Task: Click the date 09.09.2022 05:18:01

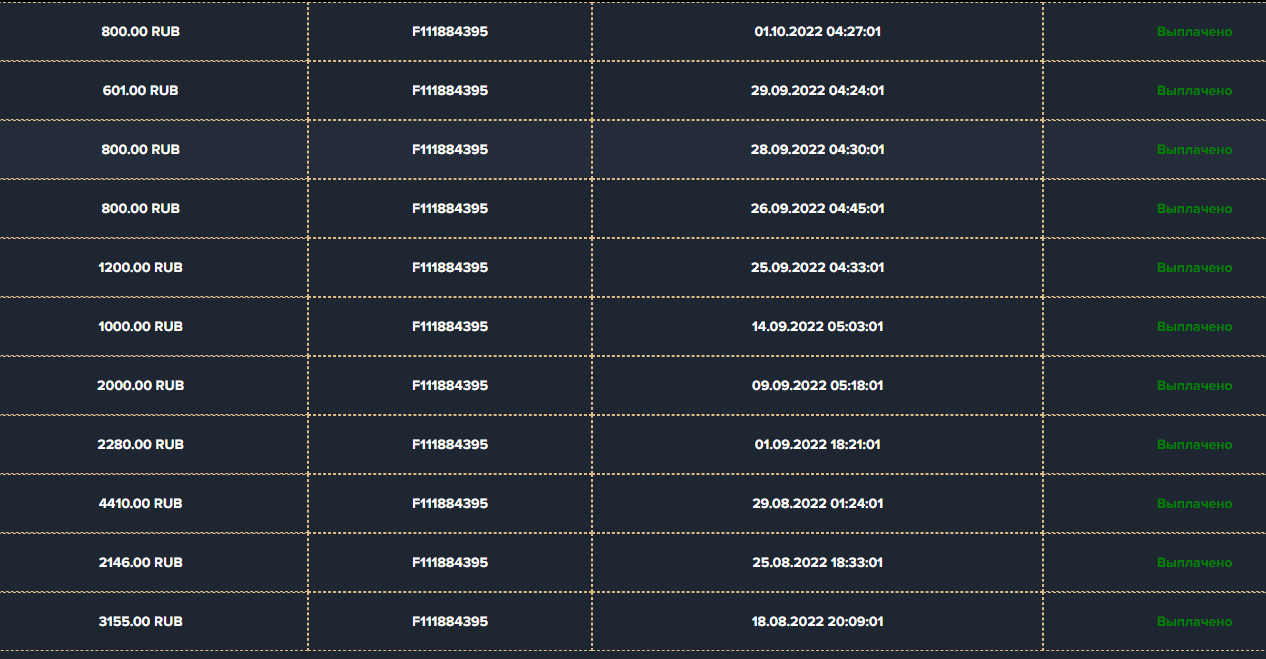Action: [817, 385]
